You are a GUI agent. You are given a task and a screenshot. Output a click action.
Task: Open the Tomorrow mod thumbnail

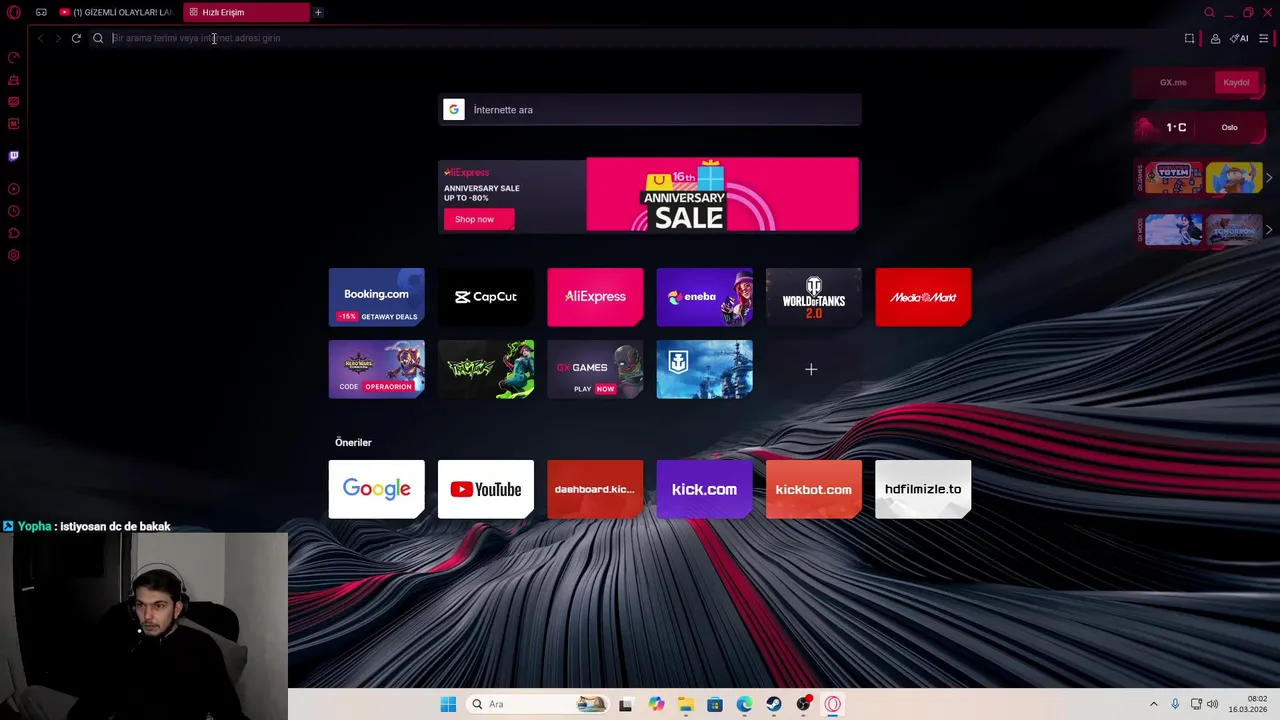click(x=1233, y=230)
